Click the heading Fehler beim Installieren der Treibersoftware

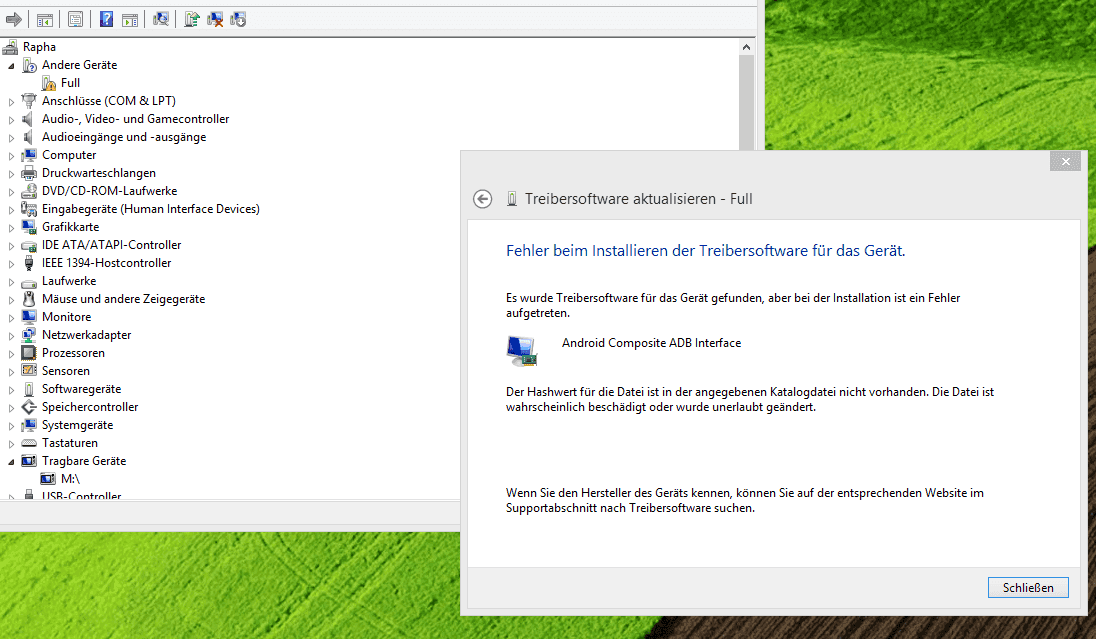coord(705,251)
